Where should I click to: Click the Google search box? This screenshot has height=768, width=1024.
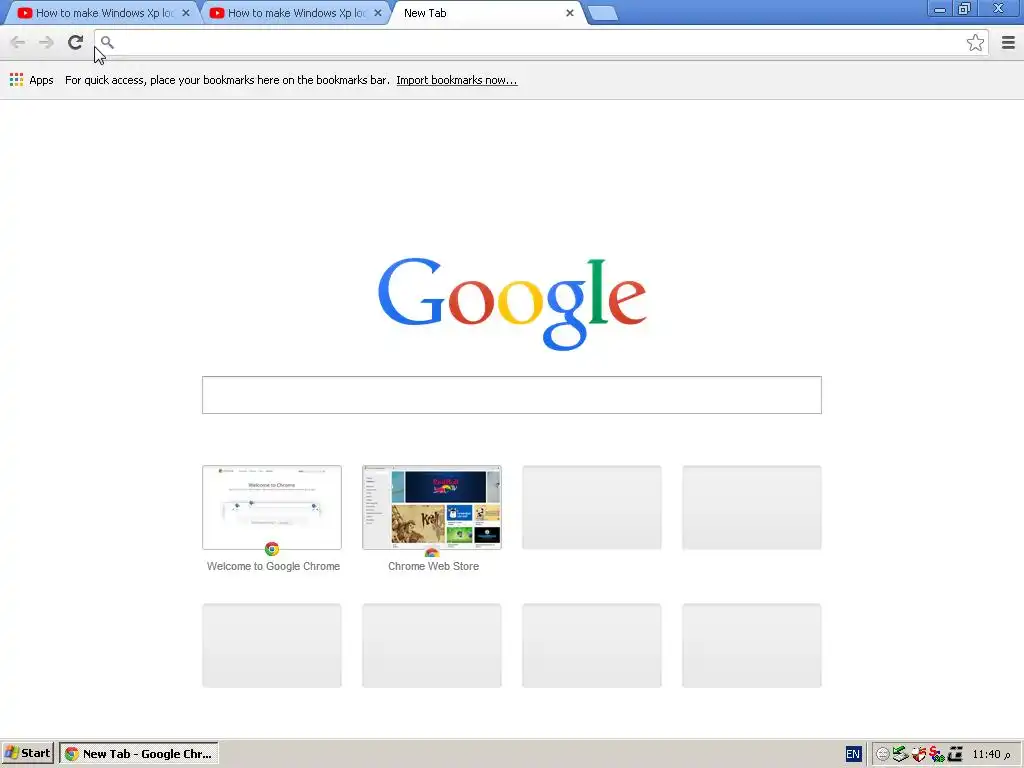511,394
